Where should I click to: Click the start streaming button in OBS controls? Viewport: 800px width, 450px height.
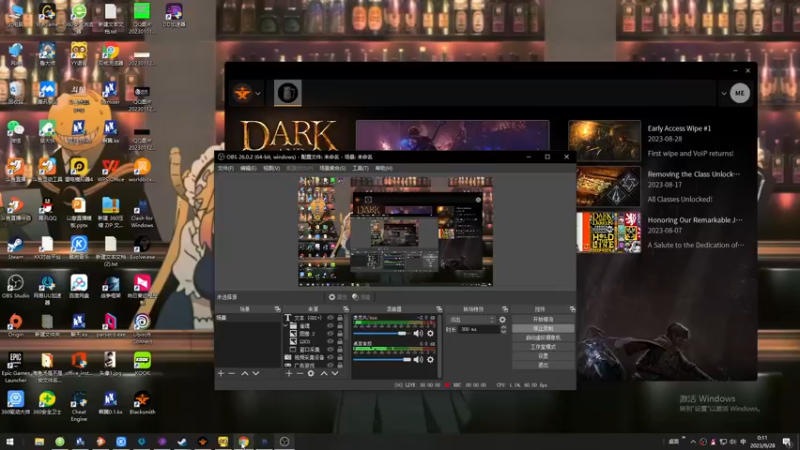coord(543,319)
